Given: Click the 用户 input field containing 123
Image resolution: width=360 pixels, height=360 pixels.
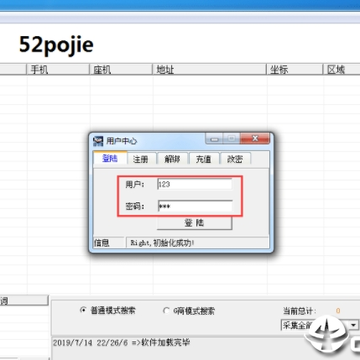Looking at the screenshot, I should 195,184.
